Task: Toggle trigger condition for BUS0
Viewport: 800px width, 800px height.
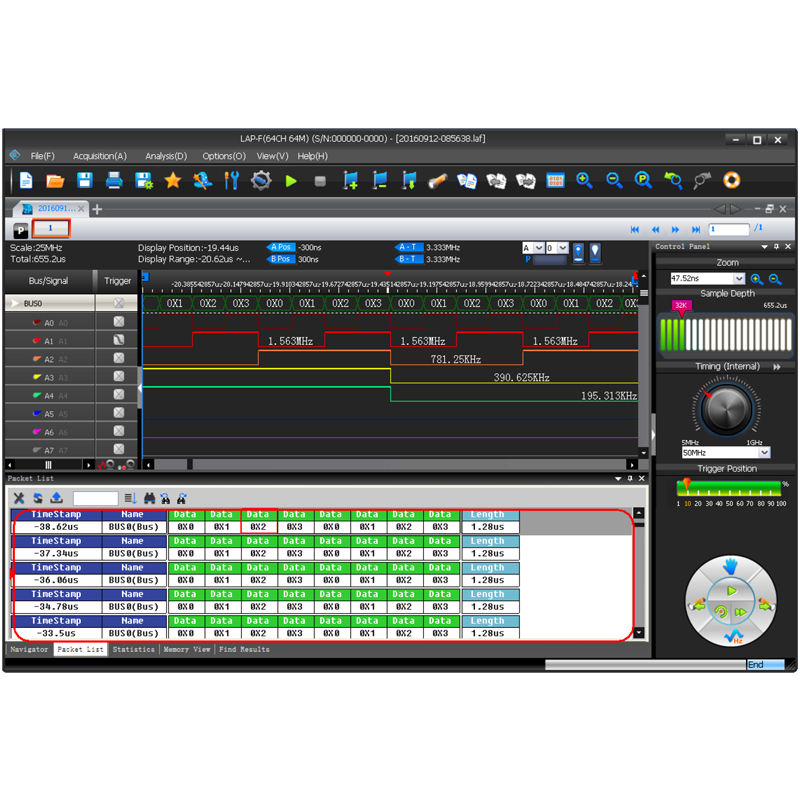Action: tap(118, 303)
